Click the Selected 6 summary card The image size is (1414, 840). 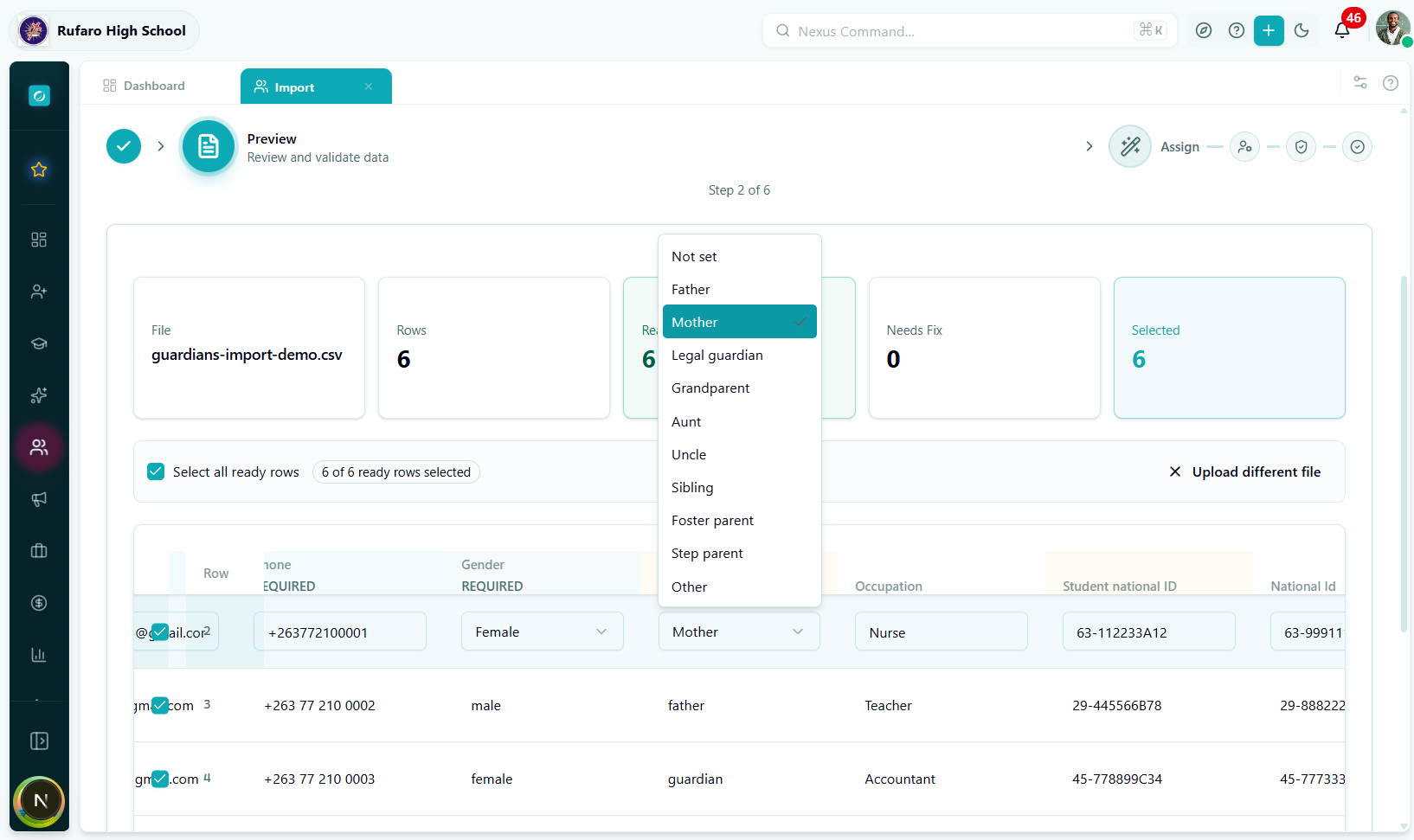(1230, 348)
